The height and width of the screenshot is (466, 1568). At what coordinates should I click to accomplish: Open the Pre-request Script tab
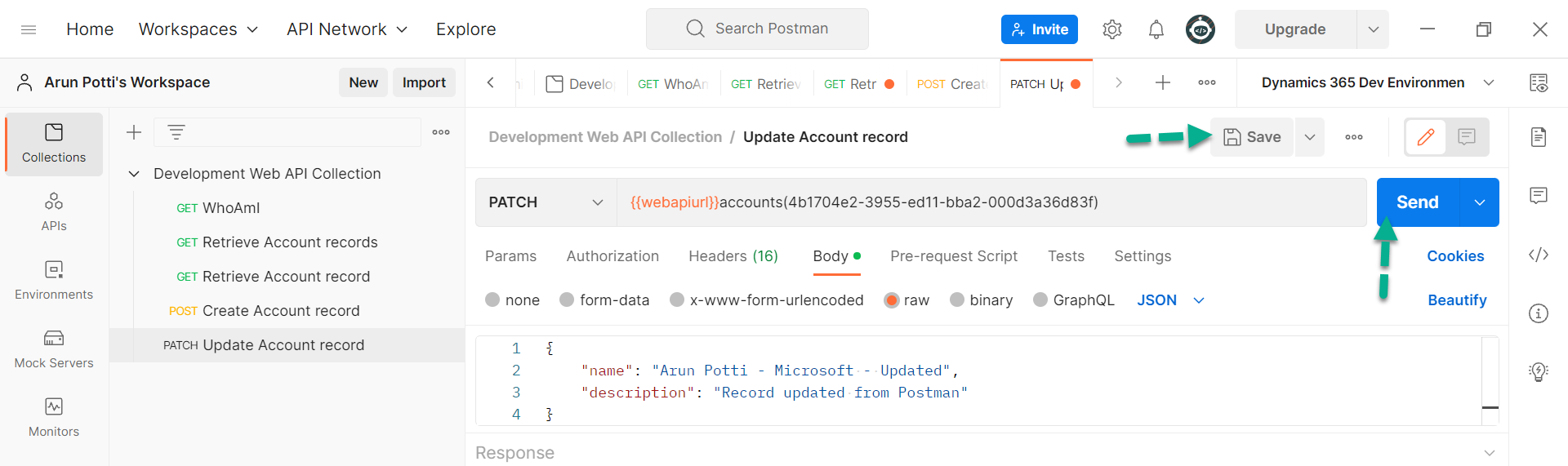pyautogui.click(x=953, y=256)
